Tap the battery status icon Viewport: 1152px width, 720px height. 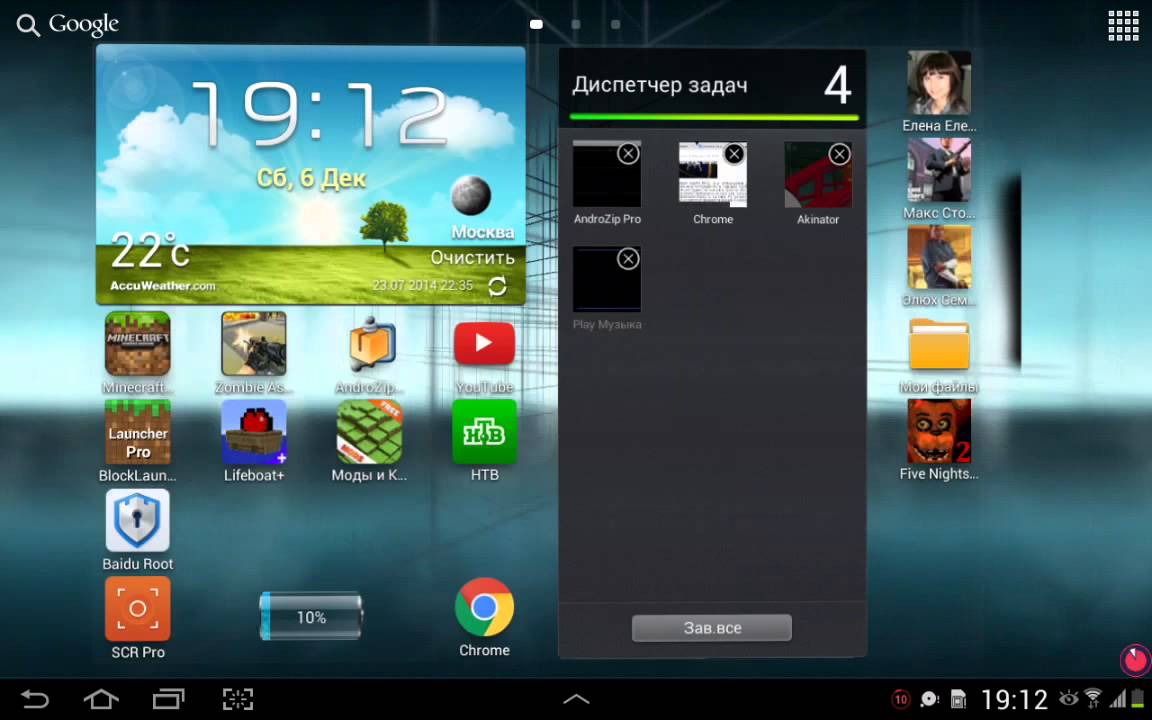coord(1138,699)
